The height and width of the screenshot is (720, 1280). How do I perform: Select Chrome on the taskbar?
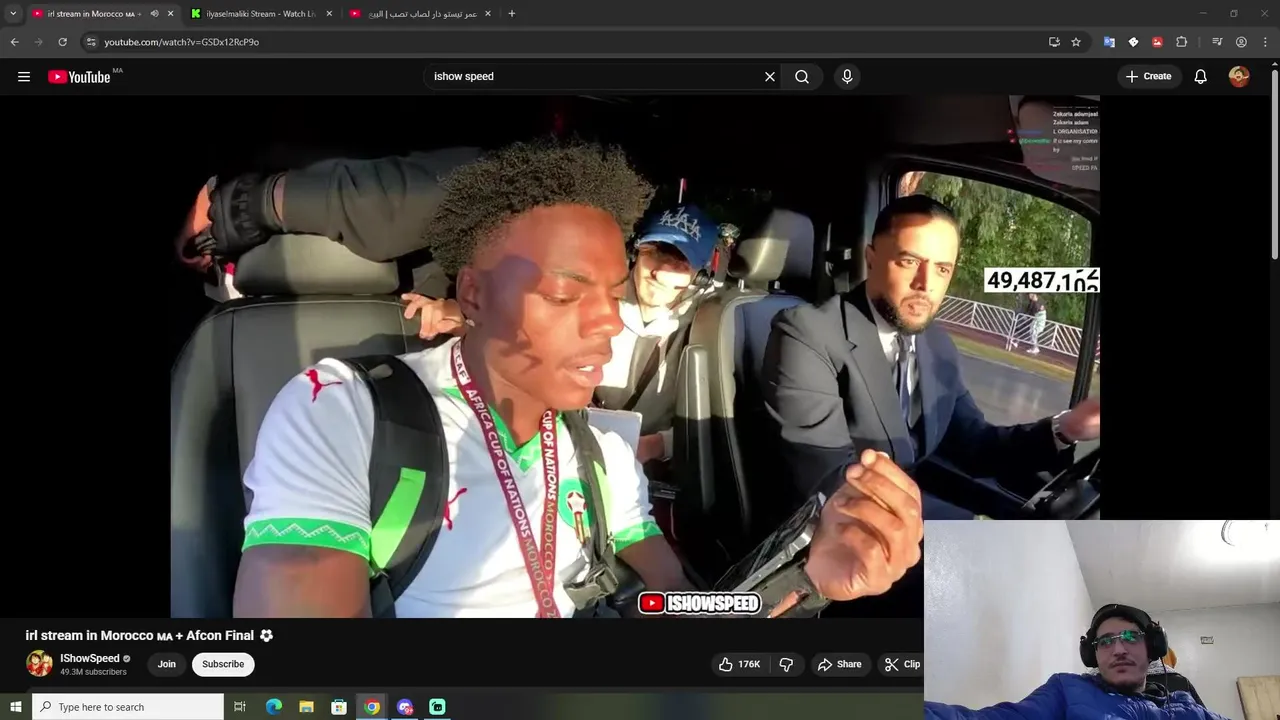(372, 707)
